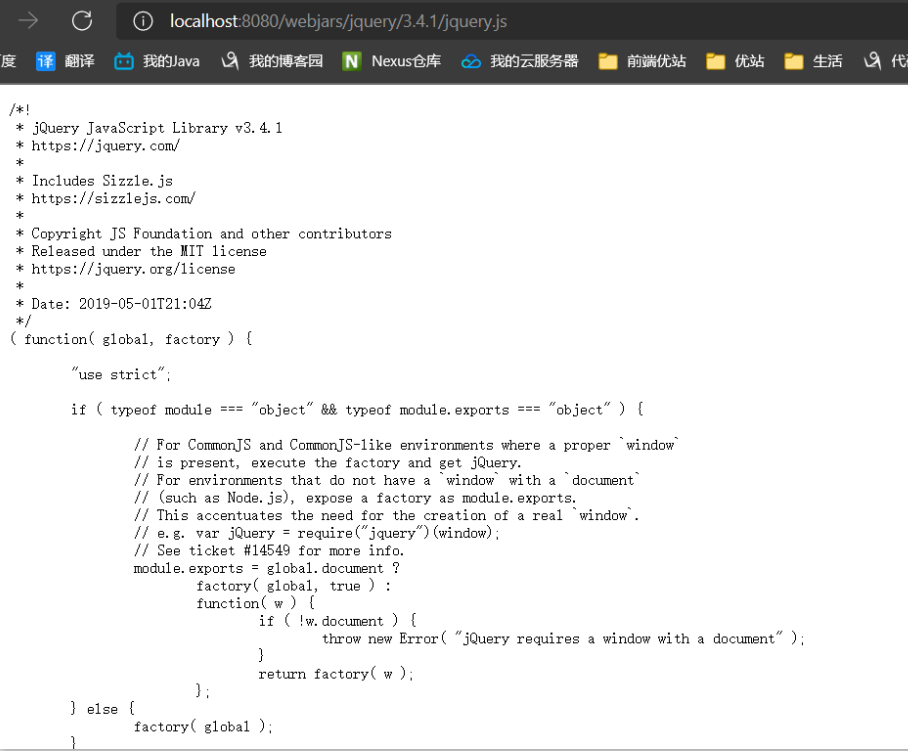This screenshot has width=908, height=751.
Task: Click the "throw new Error" line
Action: [563, 639]
